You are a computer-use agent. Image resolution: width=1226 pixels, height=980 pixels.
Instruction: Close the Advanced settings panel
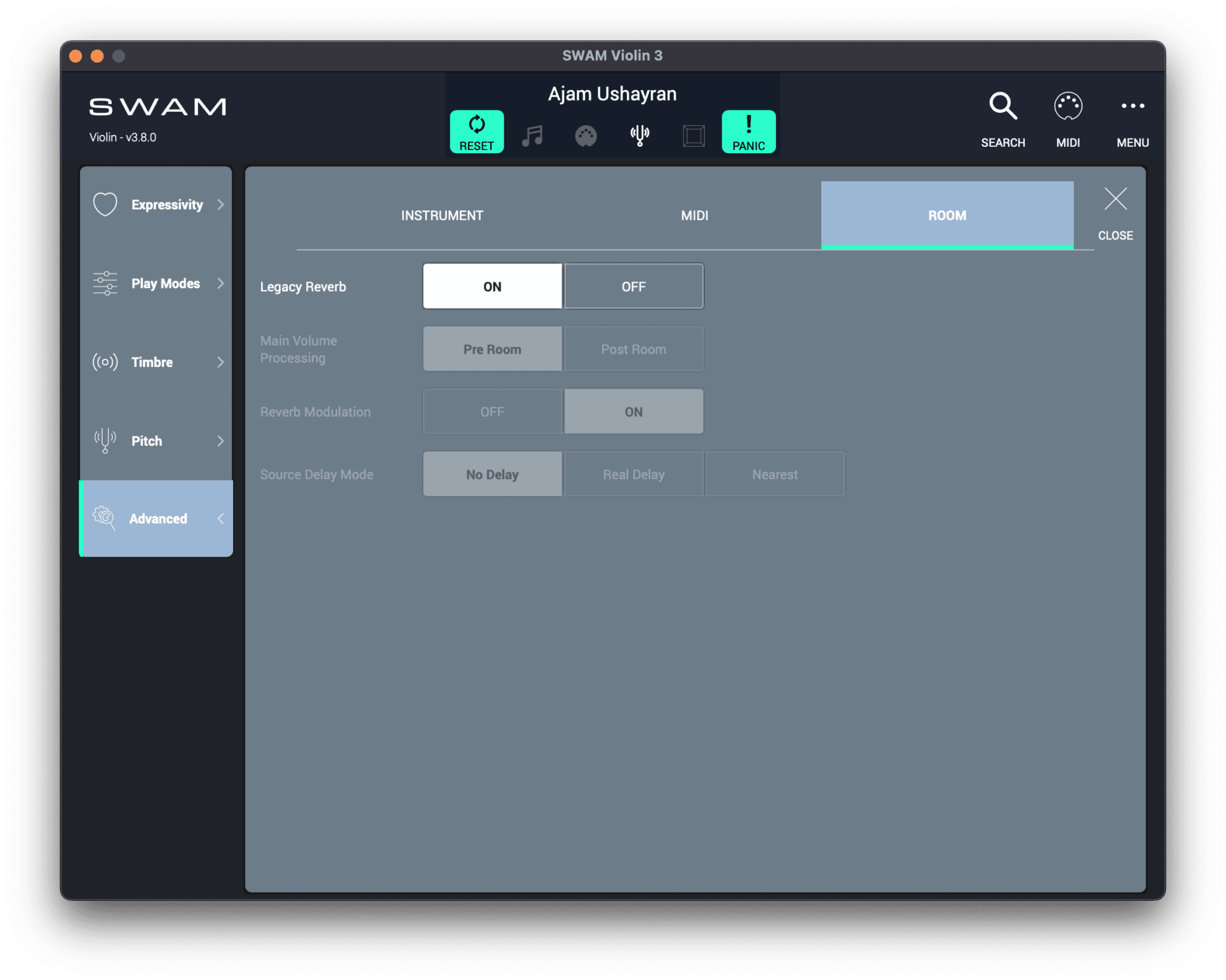(x=1115, y=199)
